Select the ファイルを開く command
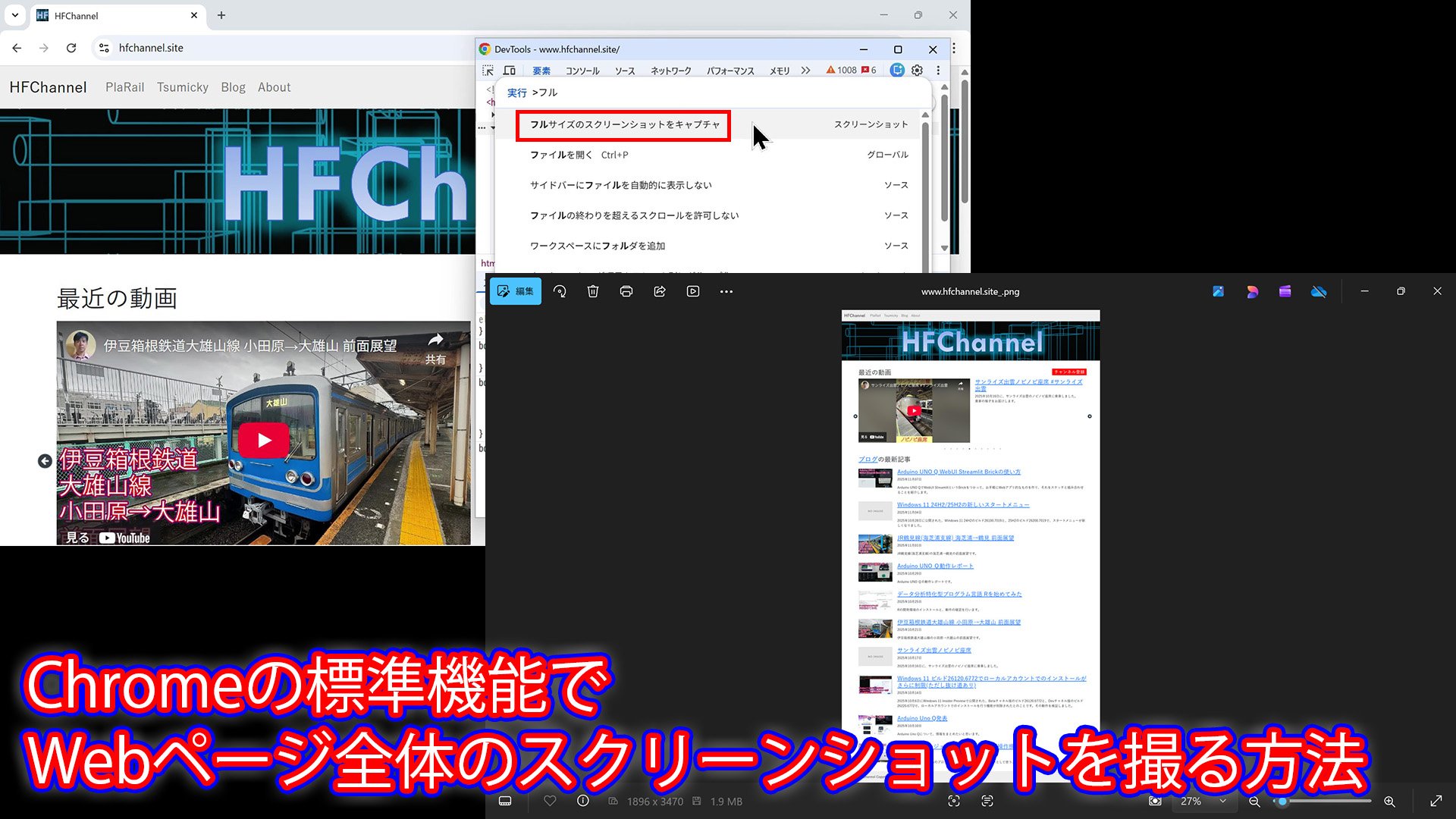1456x819 pixels. [709, 155]
